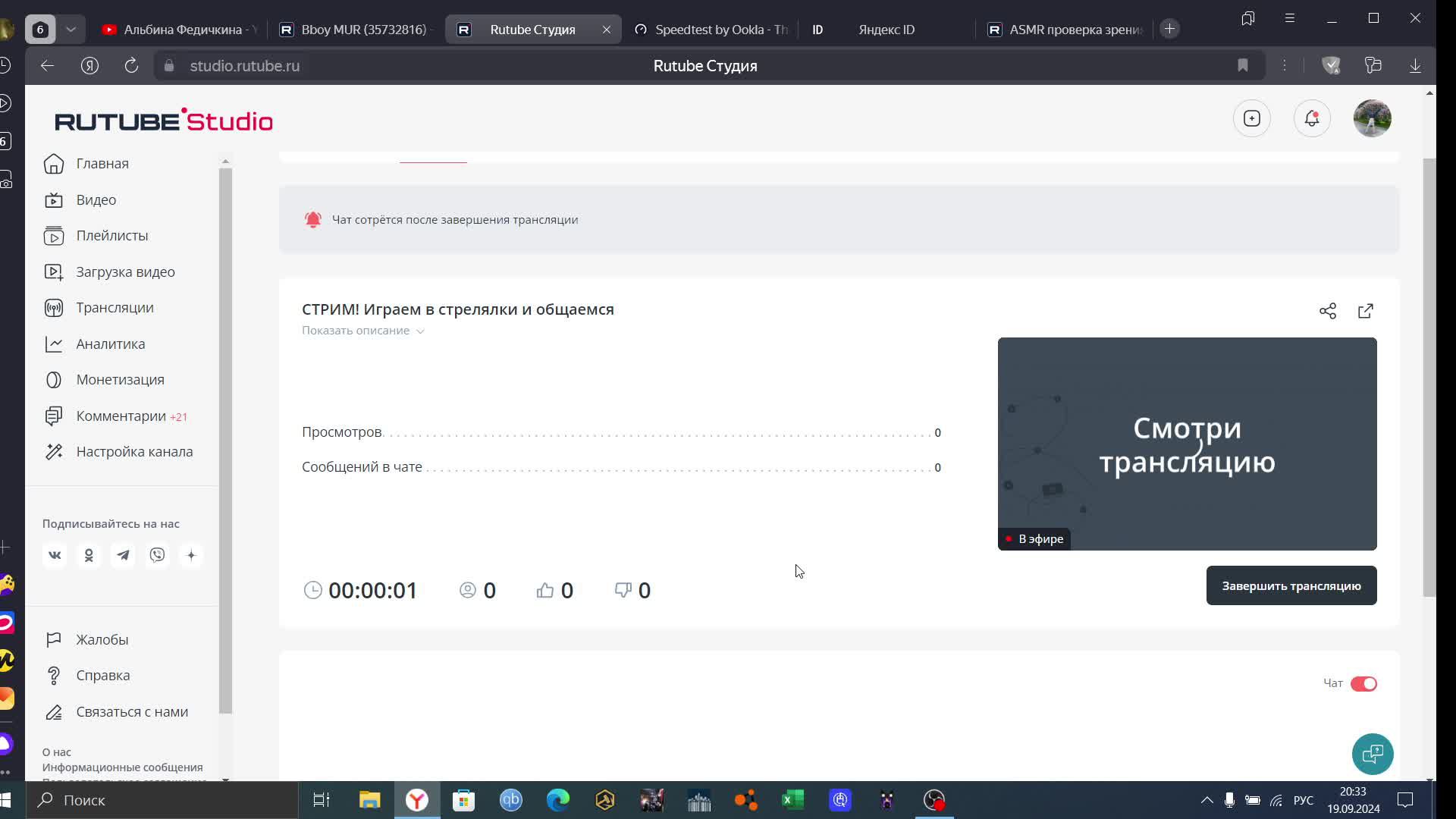Switch to ASMR проверка зрения tab

click(x=1065, y=30)
